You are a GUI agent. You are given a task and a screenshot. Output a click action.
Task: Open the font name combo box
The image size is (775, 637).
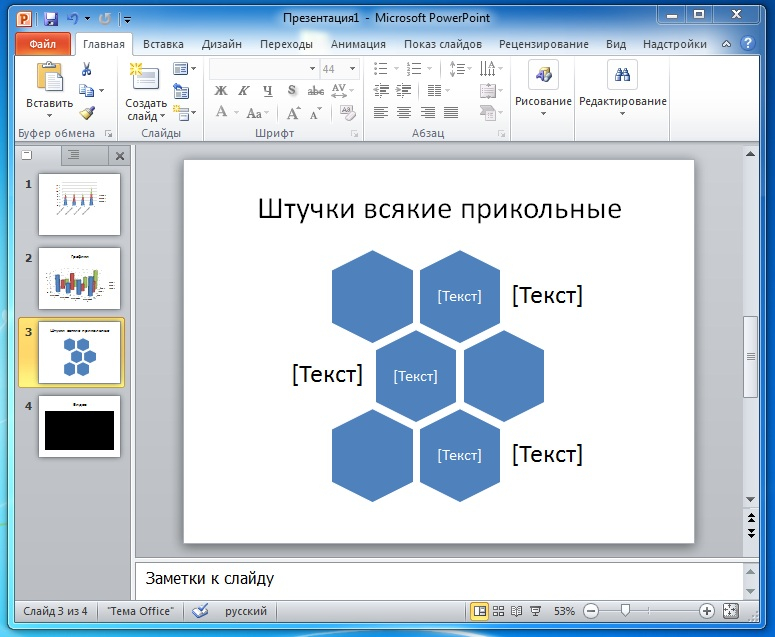(x=263, y=69)
